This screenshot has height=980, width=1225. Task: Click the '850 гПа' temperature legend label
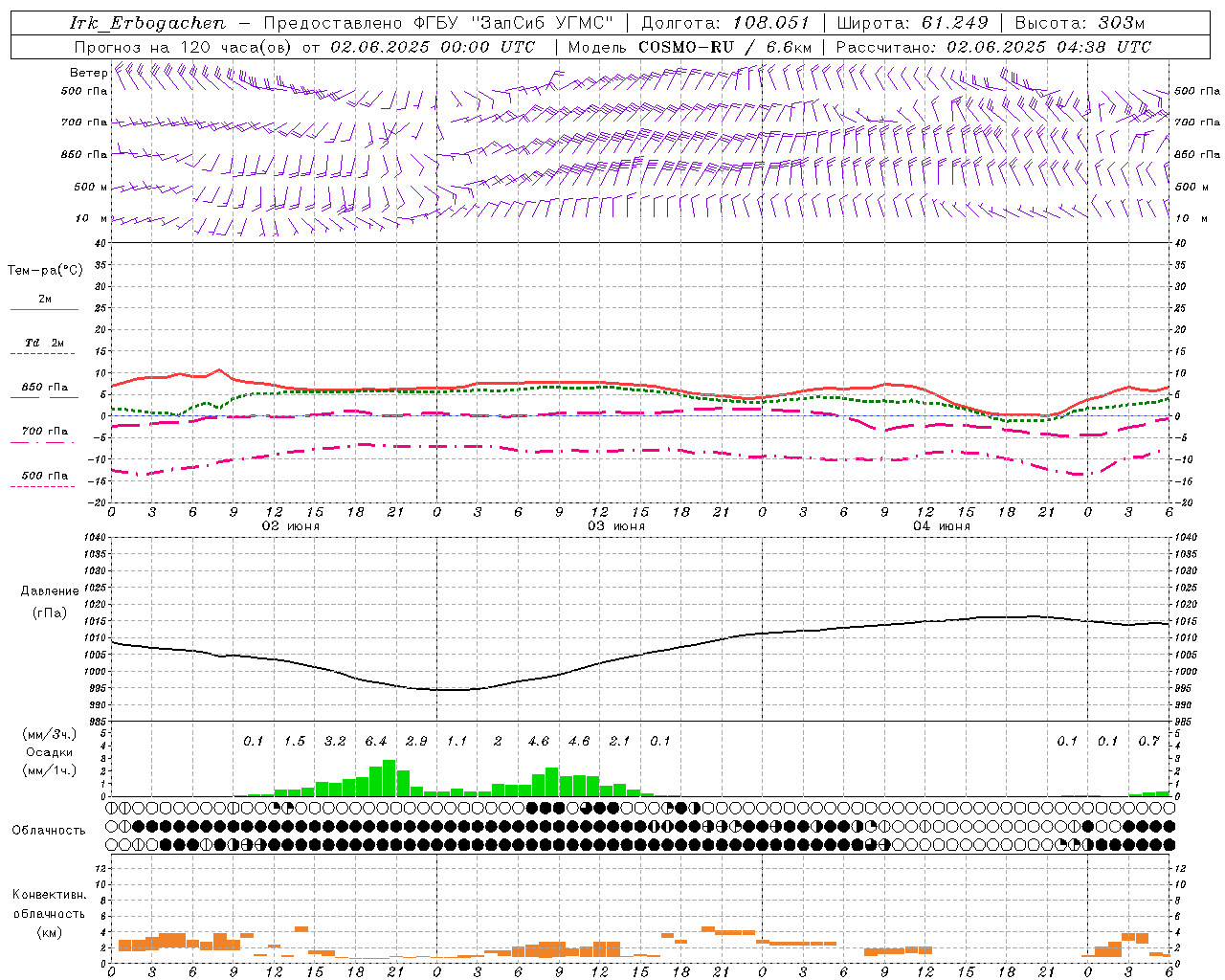point(45,388)
